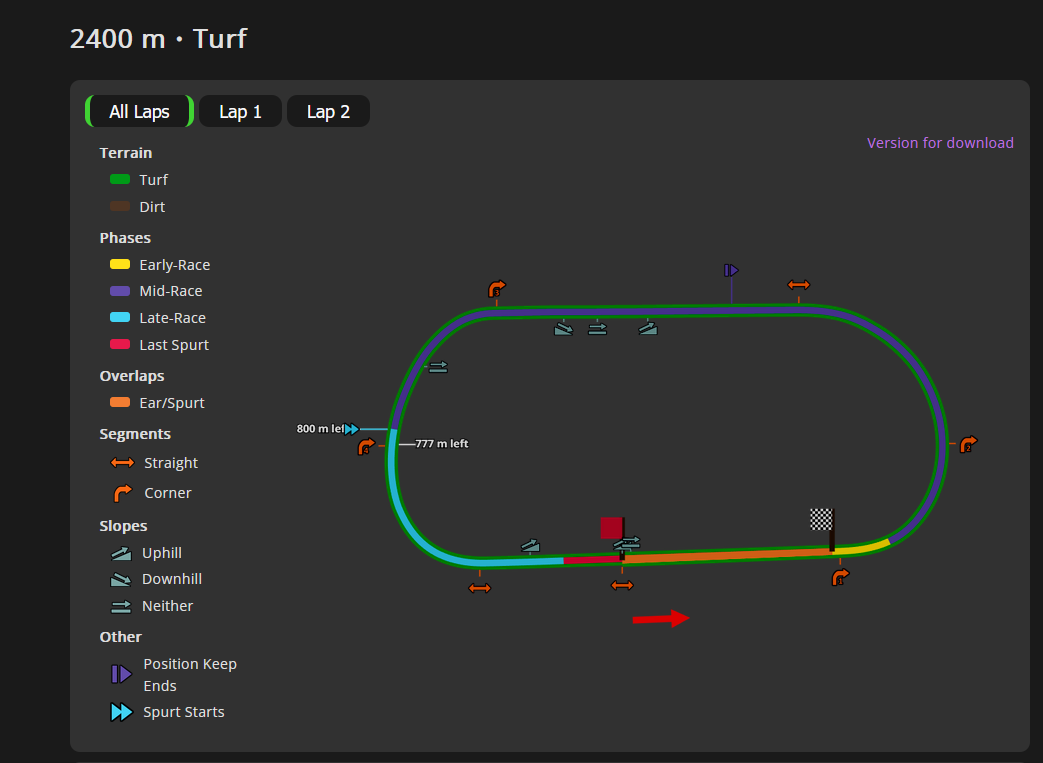Click the green Turf legend swatch
The width and height of the screenshot is (1043, 763).
120,179
